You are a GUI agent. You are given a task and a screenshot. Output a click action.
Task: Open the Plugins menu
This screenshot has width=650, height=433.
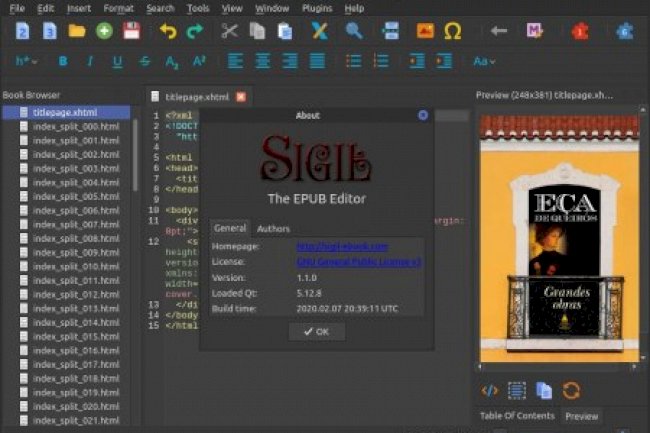(317, 8)
